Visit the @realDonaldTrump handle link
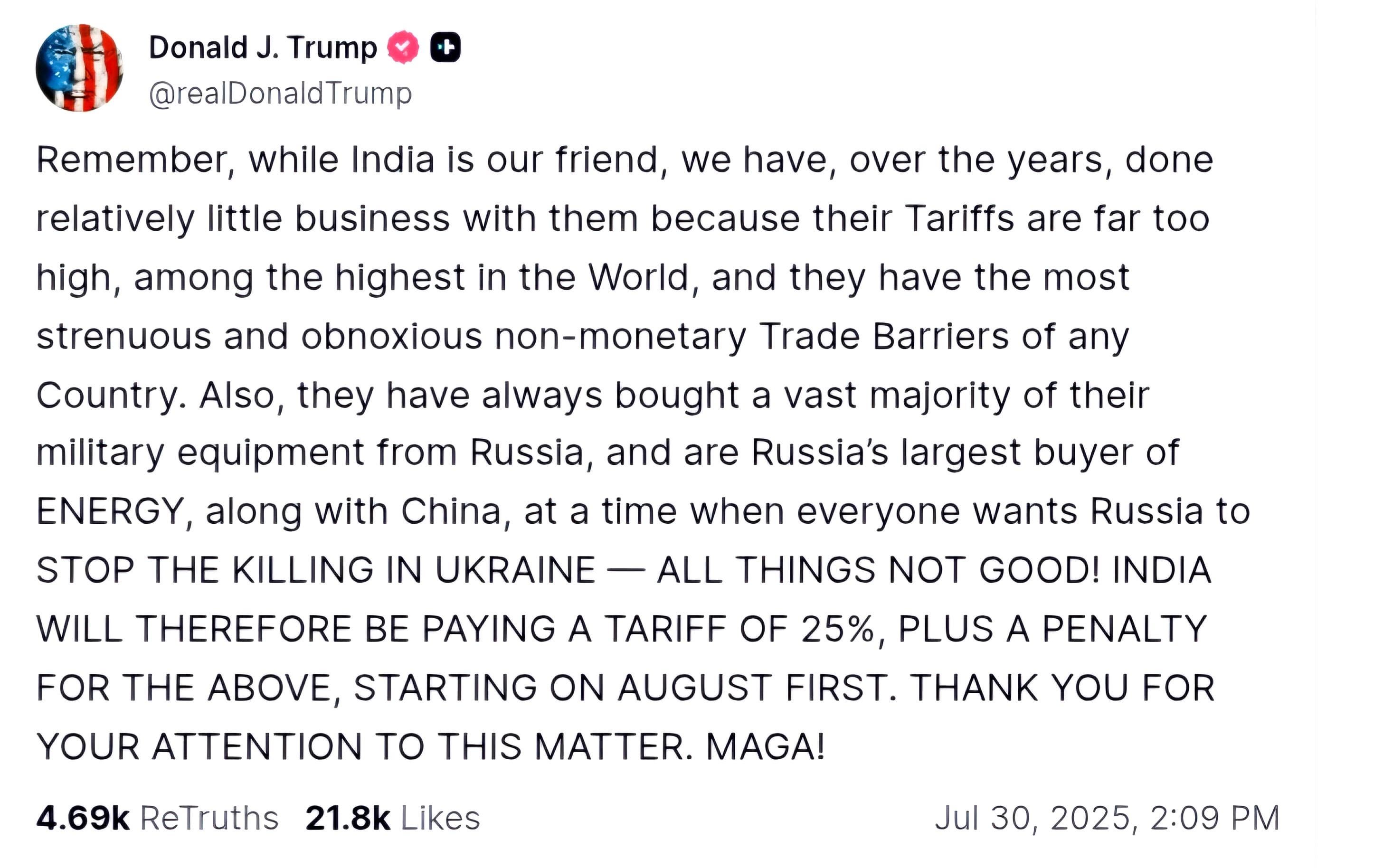Viewport: 1383px width, 868px height. point(280,93)
